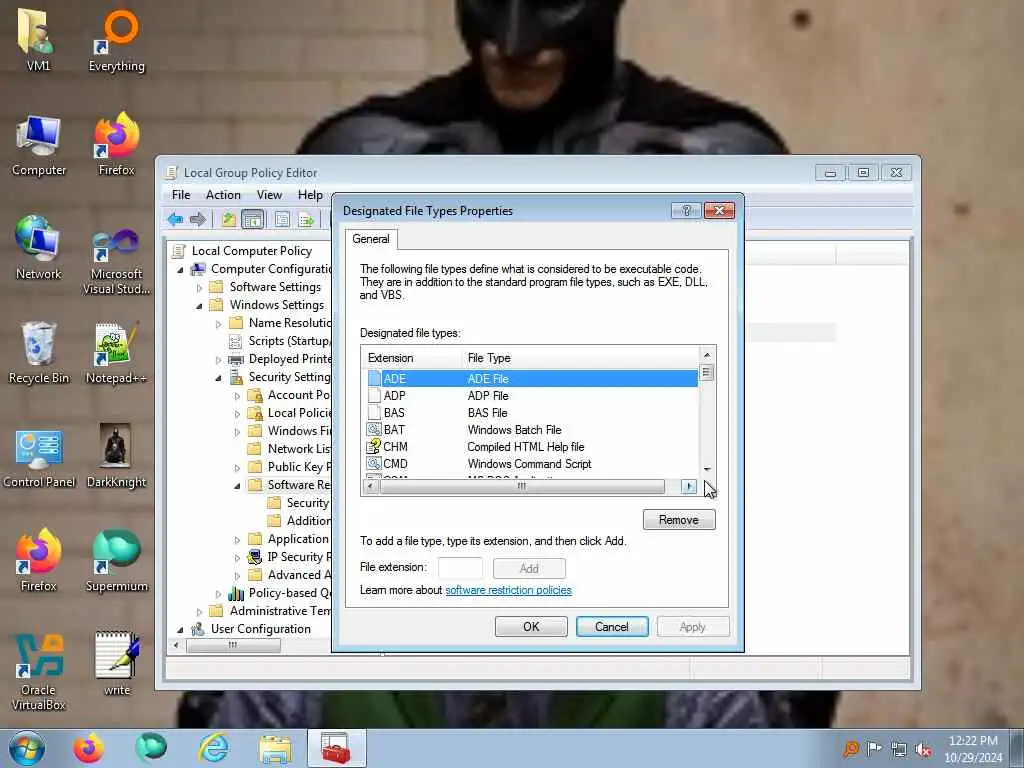The image size is (1024, 768).
Task: Collapse the Computer Configuration tree node
Action: tap(181, 270)
